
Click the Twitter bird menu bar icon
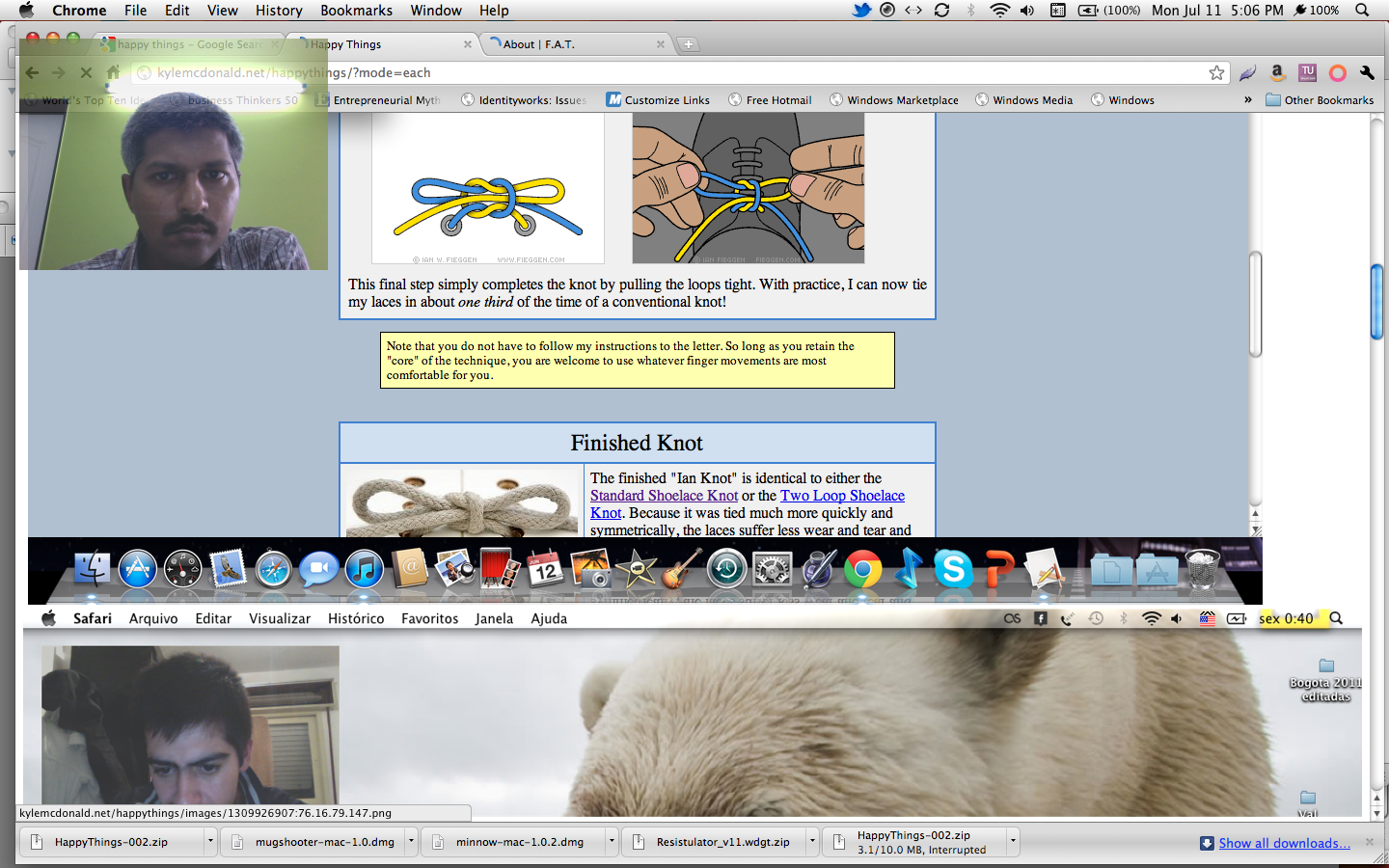861,10
